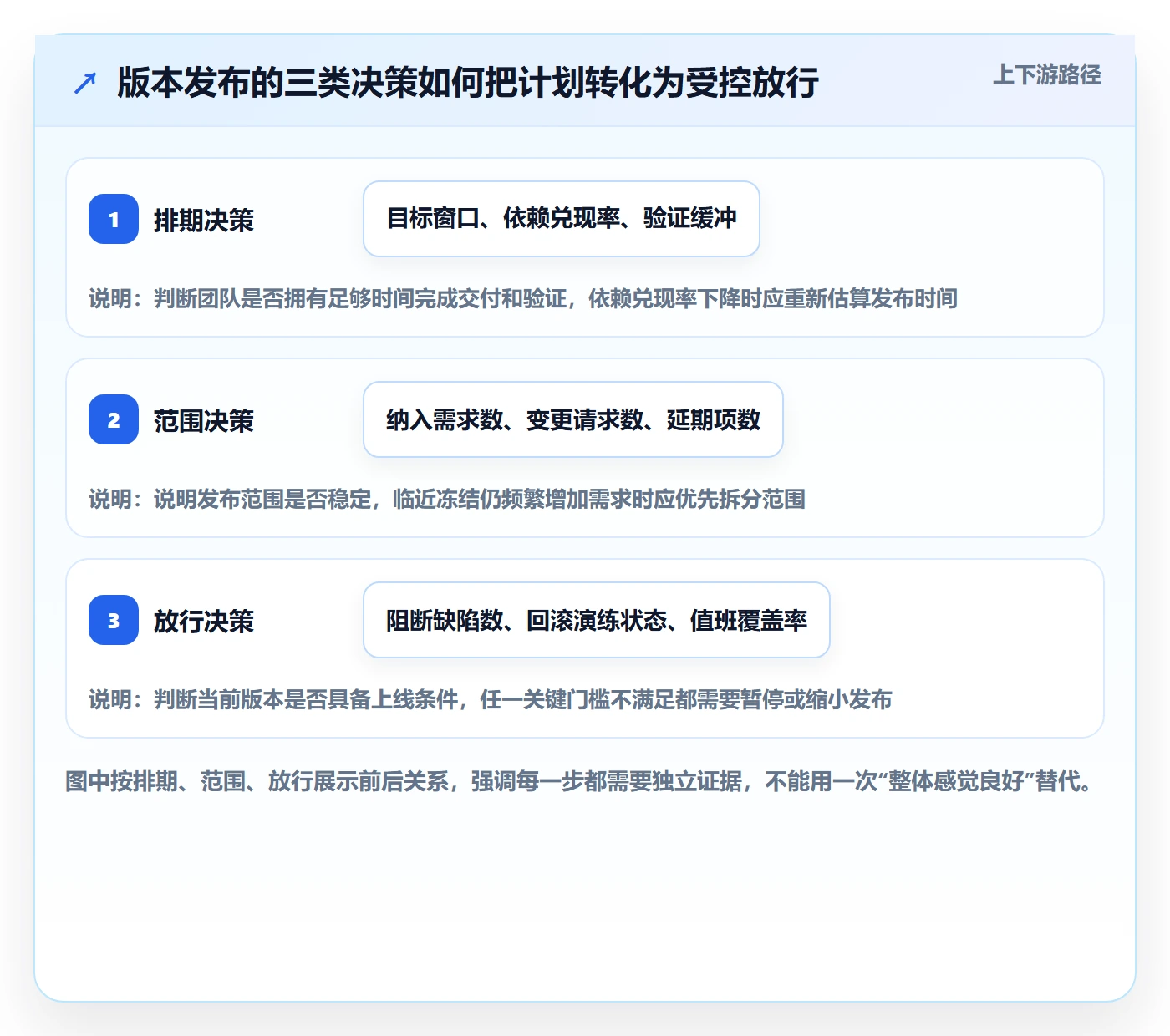
Task: Click the title 版本发布的三类决策如何把计划转化为受控放行
Action: click(467, 83)
